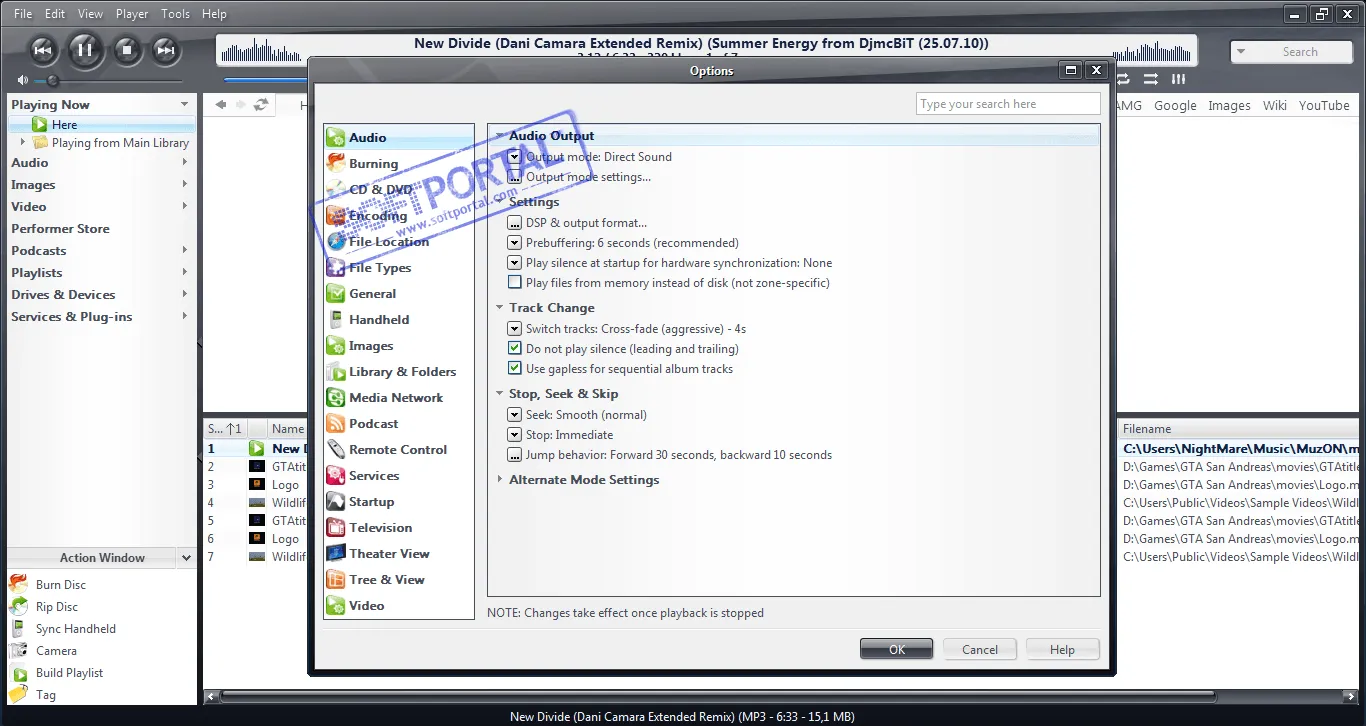The height and width of the screenshot is (726, 1366).
Task: Click Rip Disc in Action Window
Action: tap(56, 607)
